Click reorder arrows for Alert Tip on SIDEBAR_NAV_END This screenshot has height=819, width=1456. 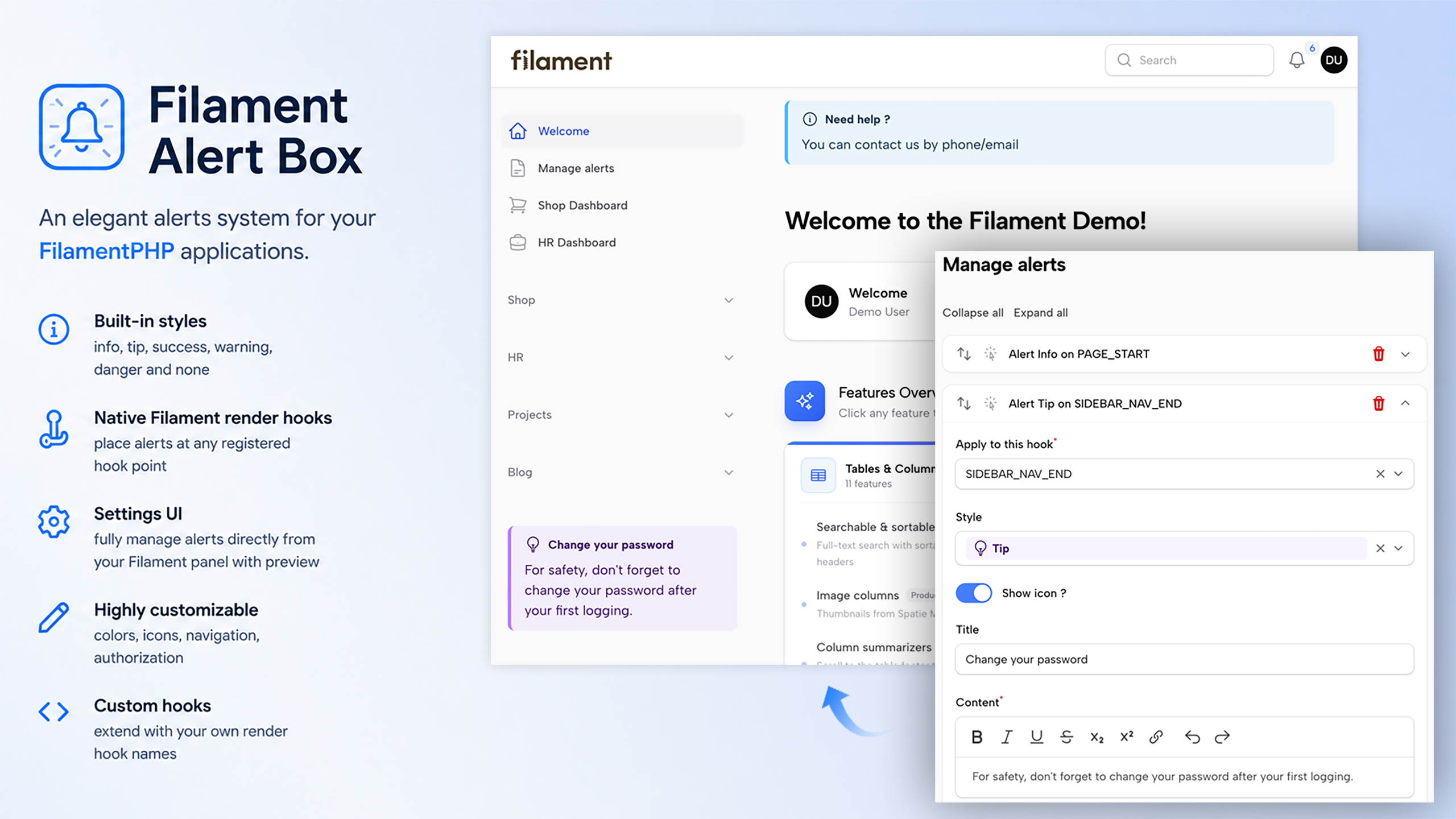[964, 403]
